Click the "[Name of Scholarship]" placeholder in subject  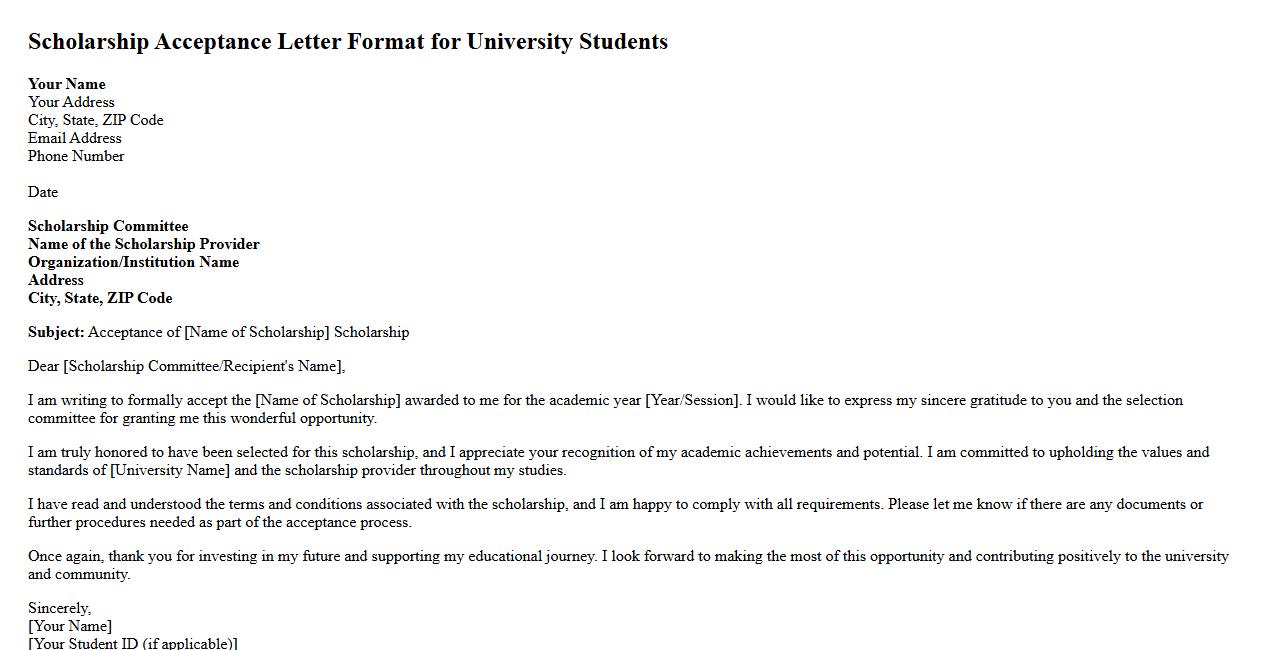coord(257,332)
